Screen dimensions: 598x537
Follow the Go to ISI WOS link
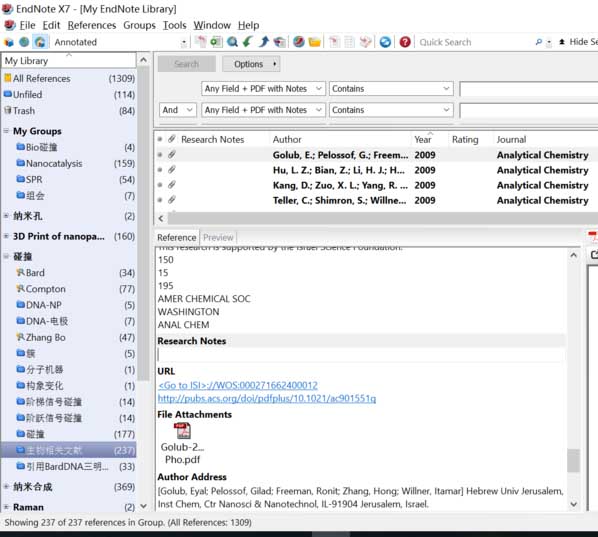(x=238, y=385)
